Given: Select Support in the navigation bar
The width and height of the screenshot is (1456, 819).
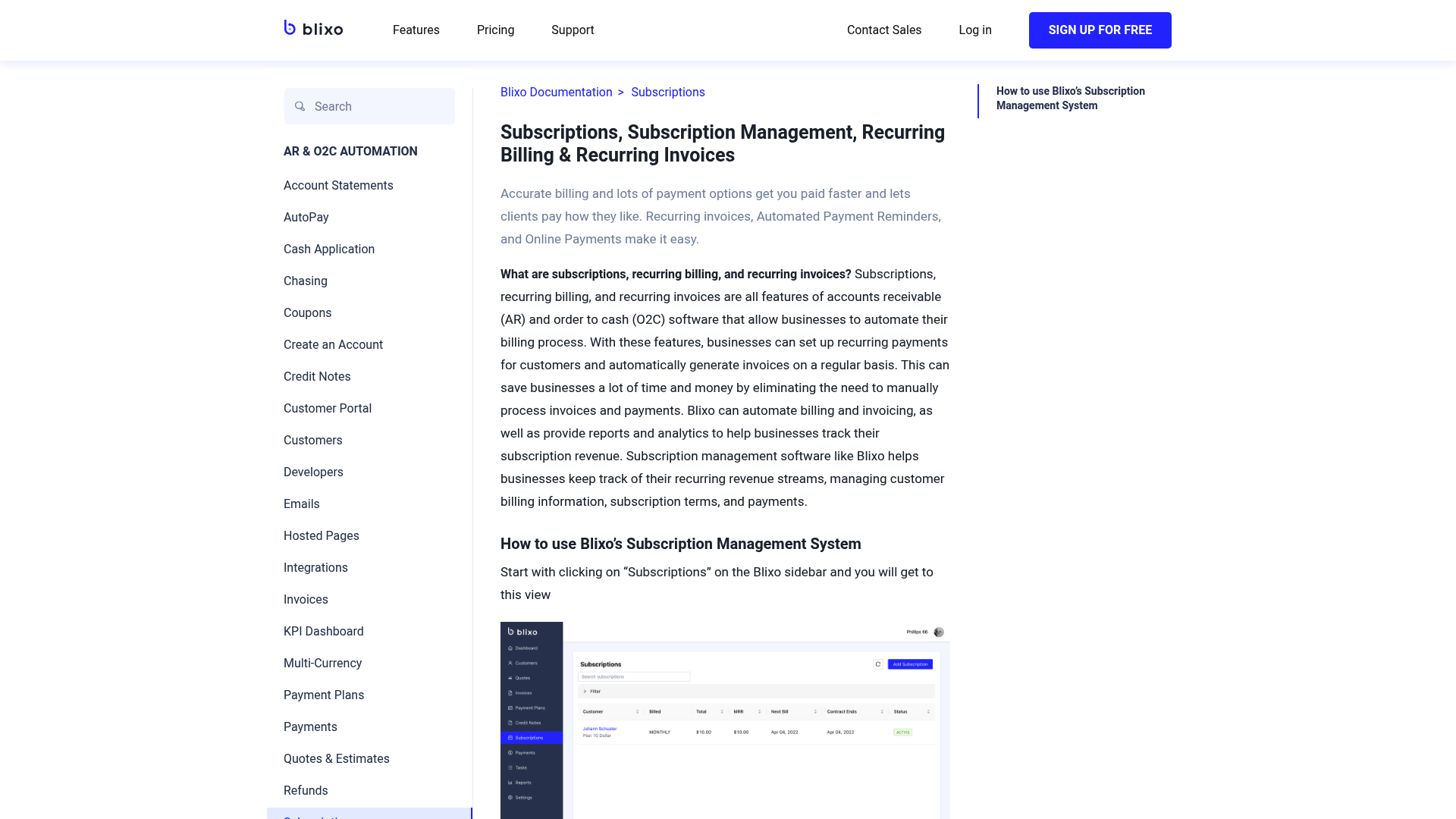Looking at the screenshot, I should [573, 30].
